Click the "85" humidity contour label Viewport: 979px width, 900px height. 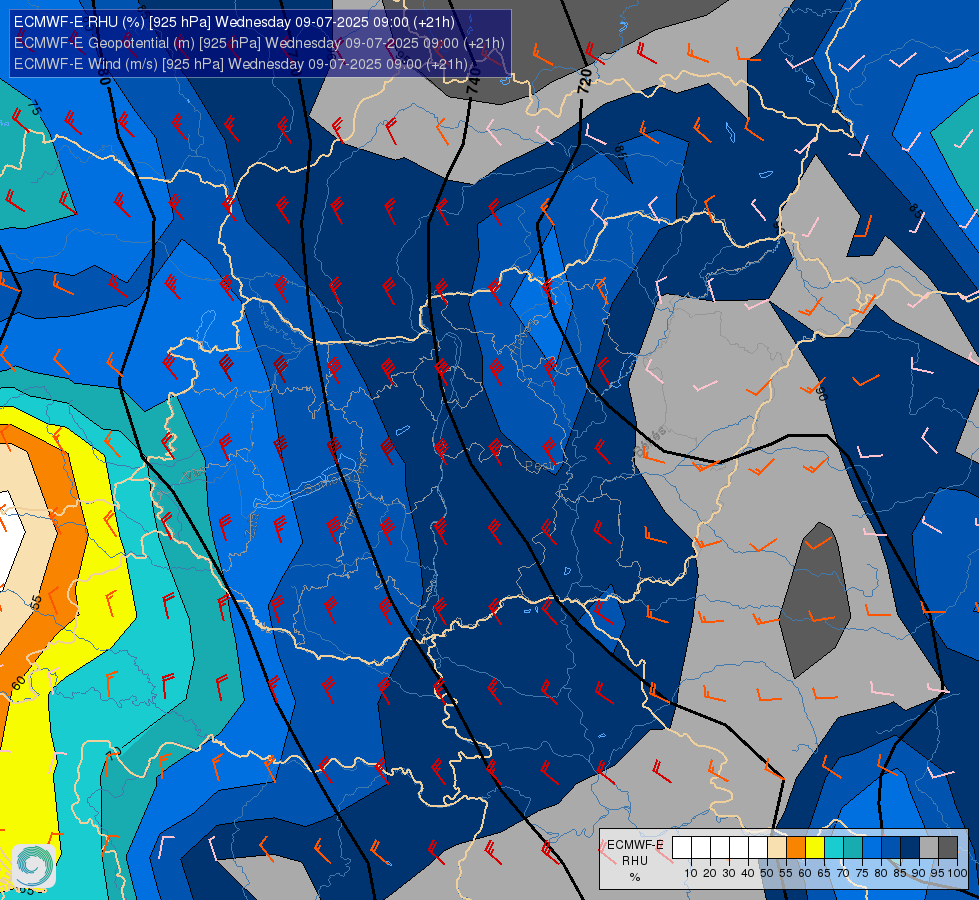point(916,209)
